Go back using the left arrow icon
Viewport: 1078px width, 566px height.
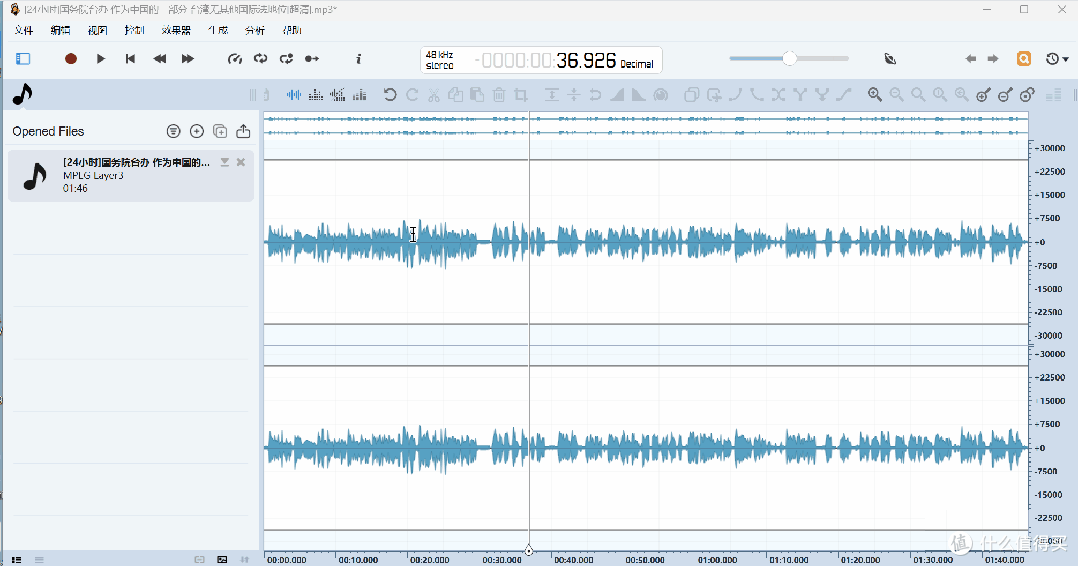pyautogui.click(x=971, y=59)
